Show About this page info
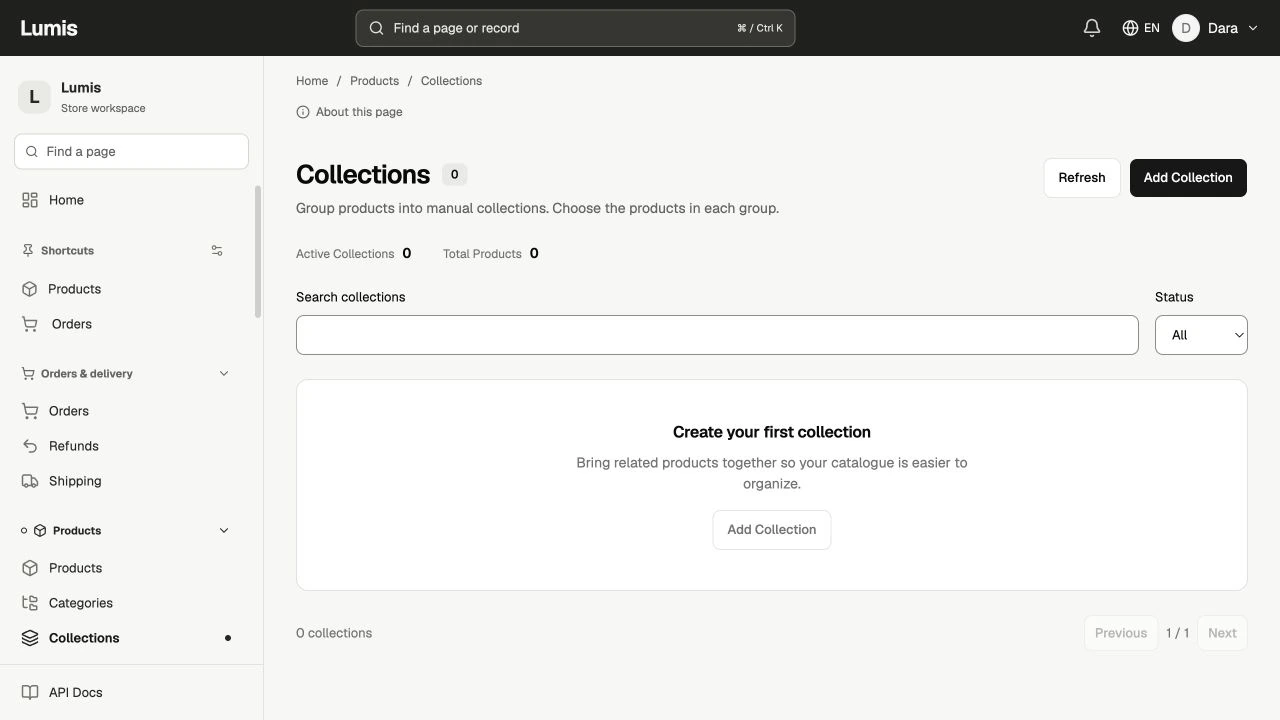Screen dimensions: 1280x720 [350, 112]
